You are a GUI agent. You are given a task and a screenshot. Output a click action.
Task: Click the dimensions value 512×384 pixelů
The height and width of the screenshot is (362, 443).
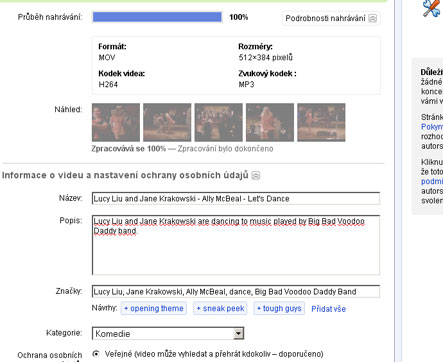point(265,57)
